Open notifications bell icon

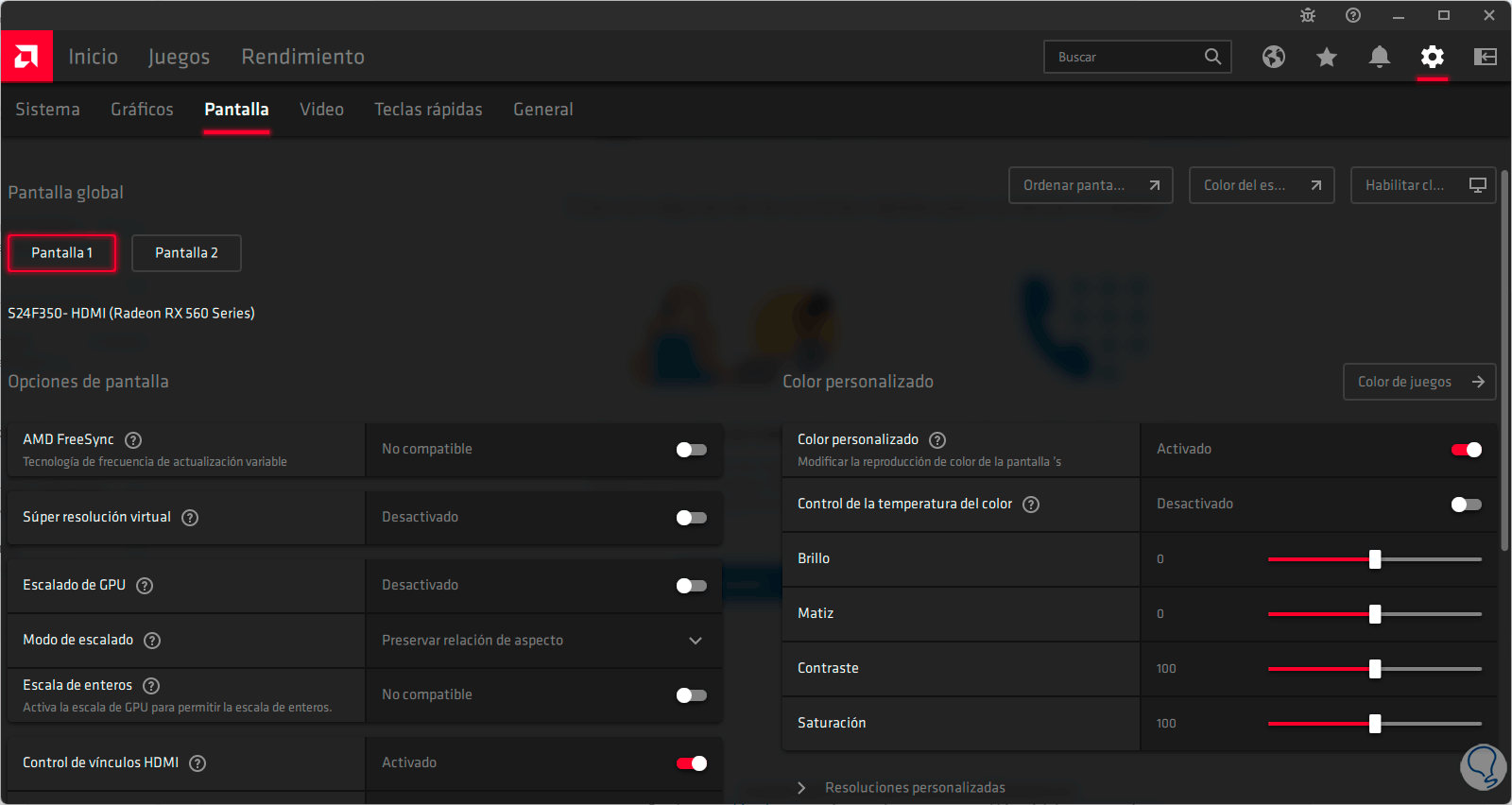(1380, 57)
